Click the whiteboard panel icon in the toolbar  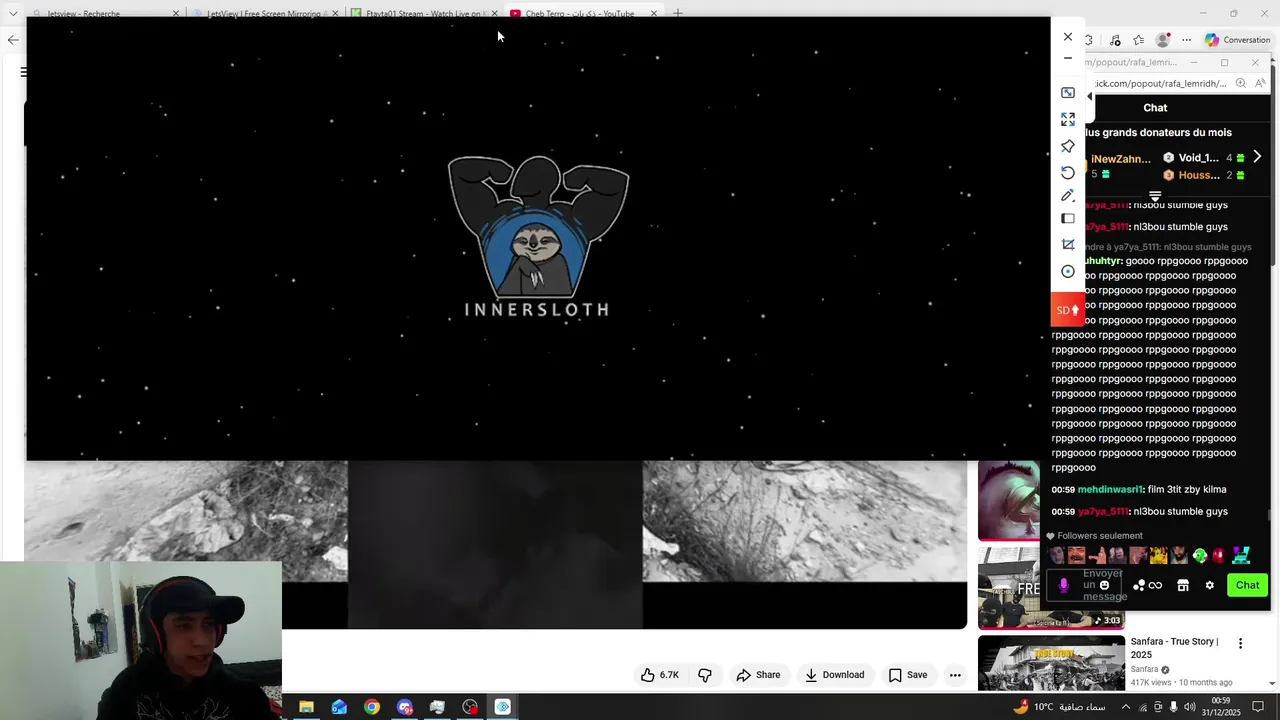1067,219
